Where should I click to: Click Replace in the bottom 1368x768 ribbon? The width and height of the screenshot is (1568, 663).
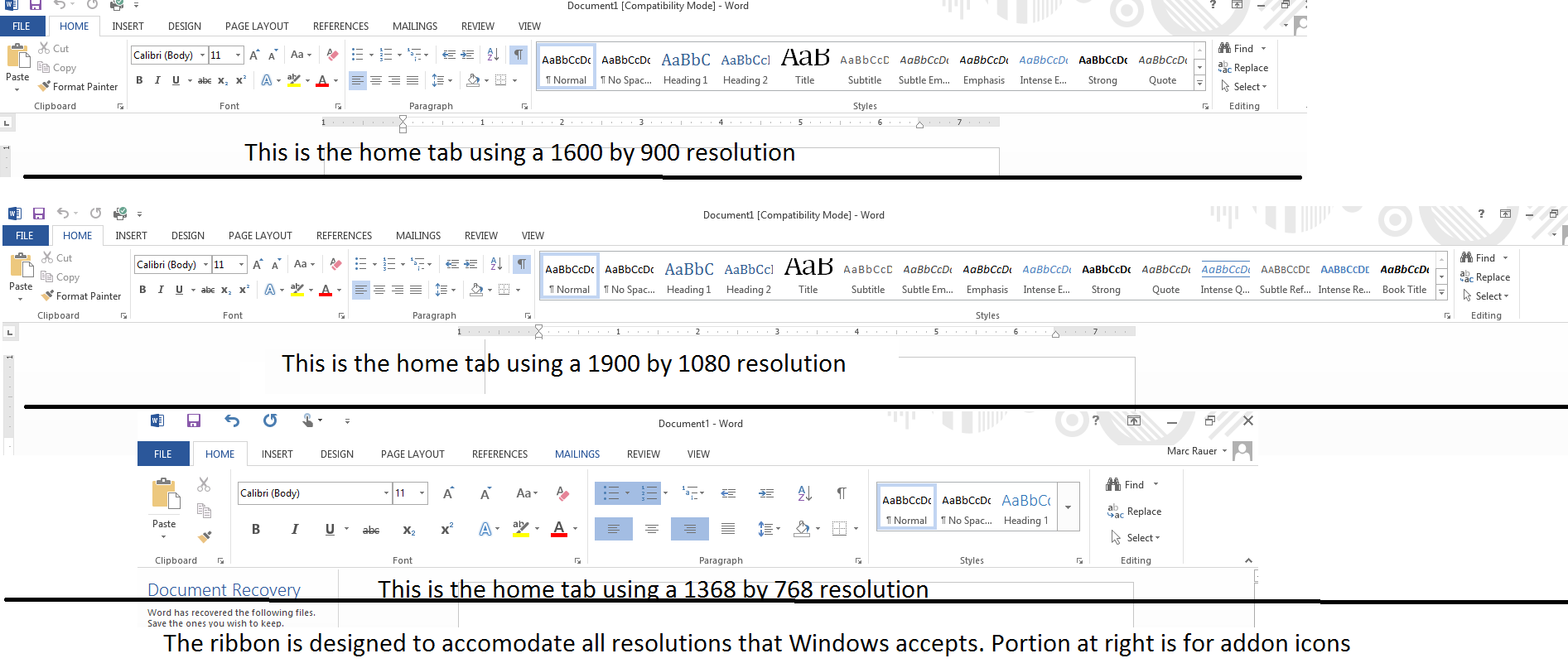(1135, 512)
